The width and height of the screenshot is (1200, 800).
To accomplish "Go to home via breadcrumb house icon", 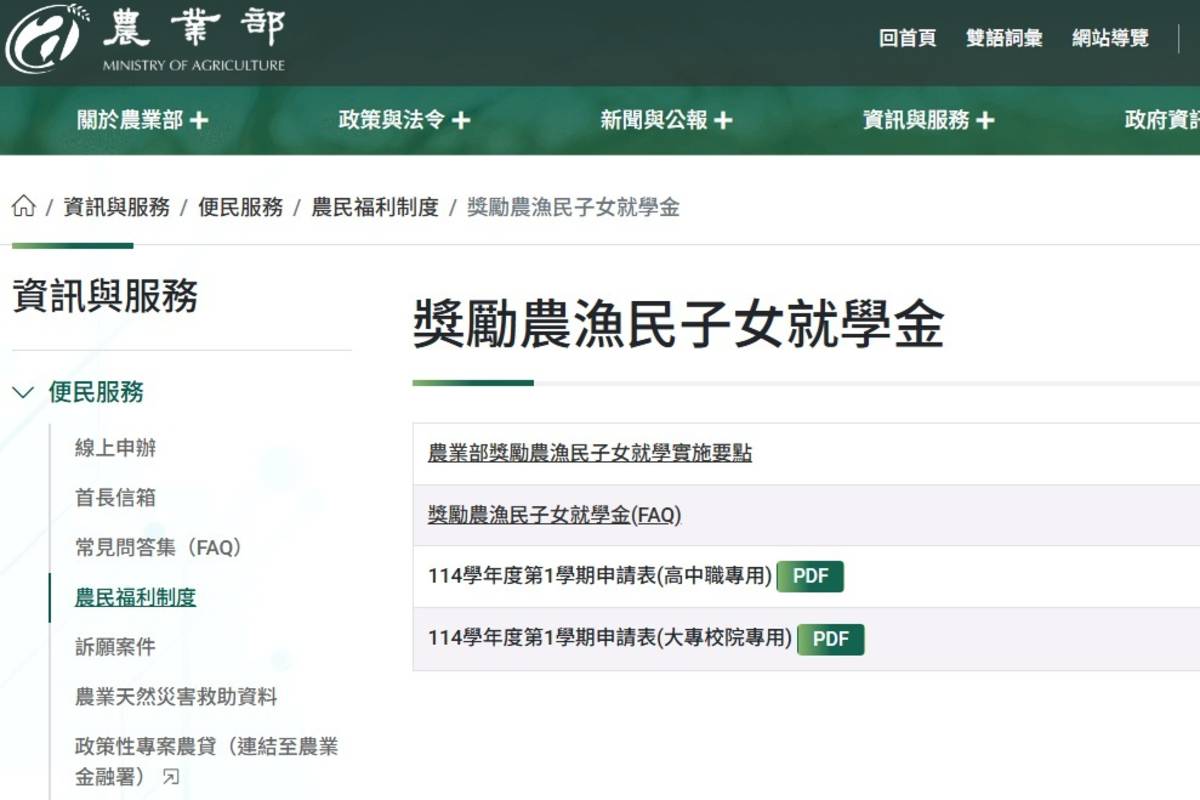I will [x=23, y=207].
